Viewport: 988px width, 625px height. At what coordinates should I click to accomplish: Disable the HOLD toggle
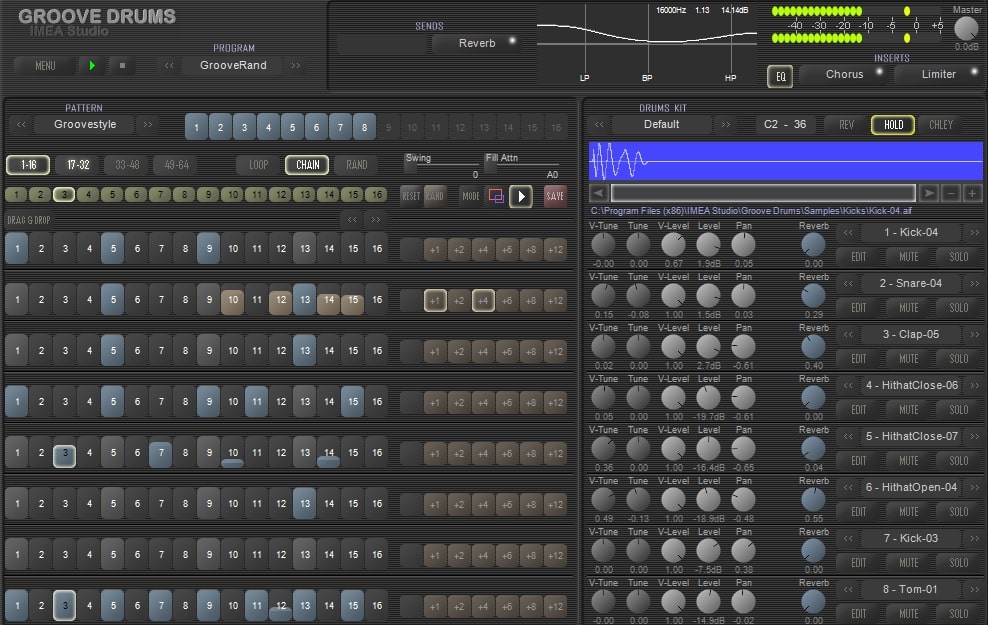pos(892,125)
